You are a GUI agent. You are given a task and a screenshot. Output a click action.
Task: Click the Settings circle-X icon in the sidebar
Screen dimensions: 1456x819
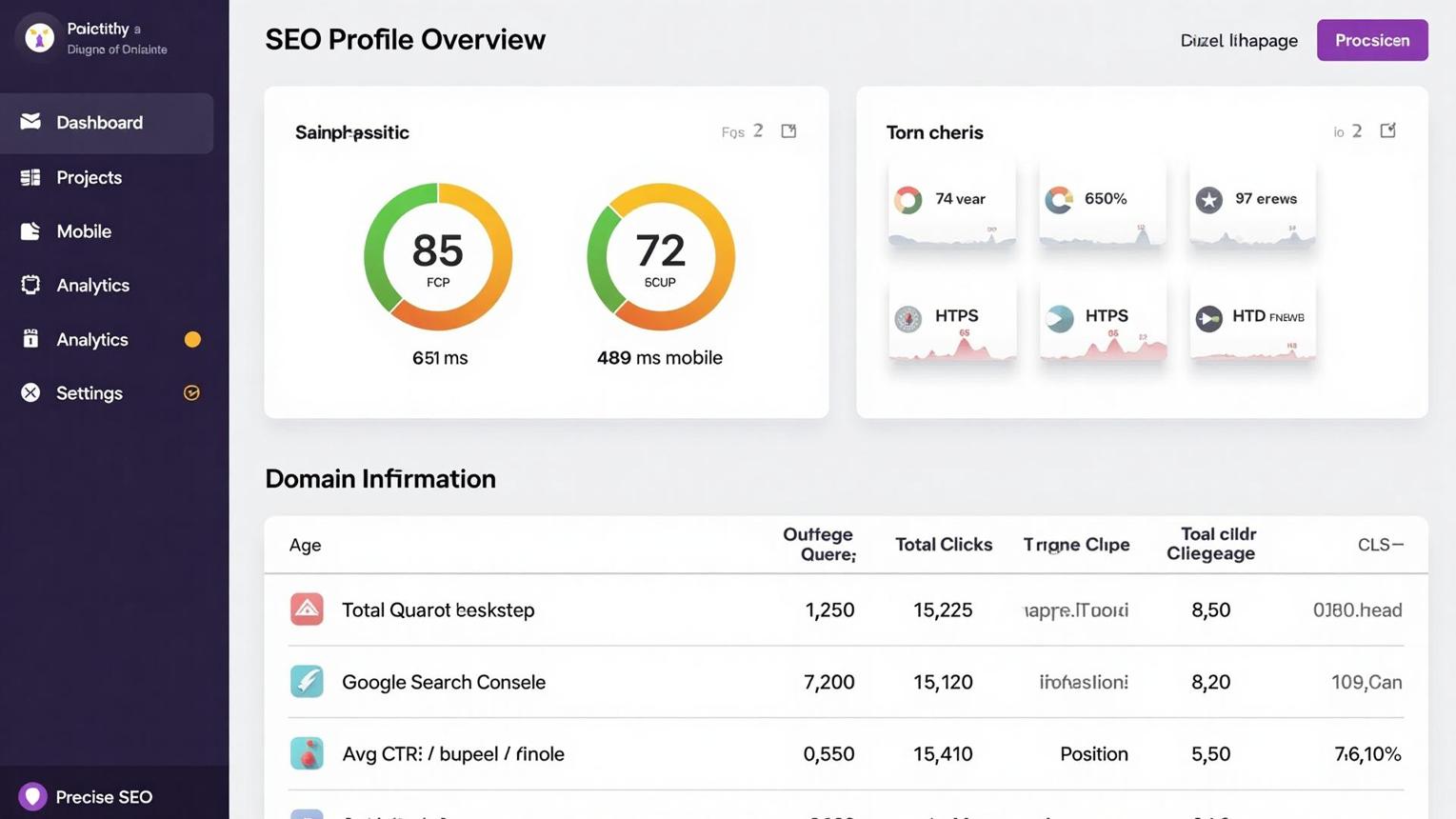(30, 392)
